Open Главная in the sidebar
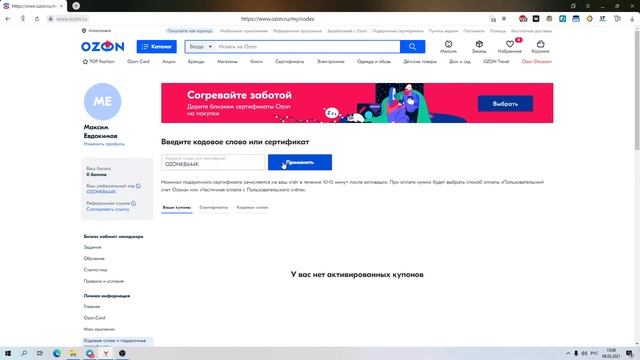This screenshot has height=360, width=640. (x=92, y=307)
